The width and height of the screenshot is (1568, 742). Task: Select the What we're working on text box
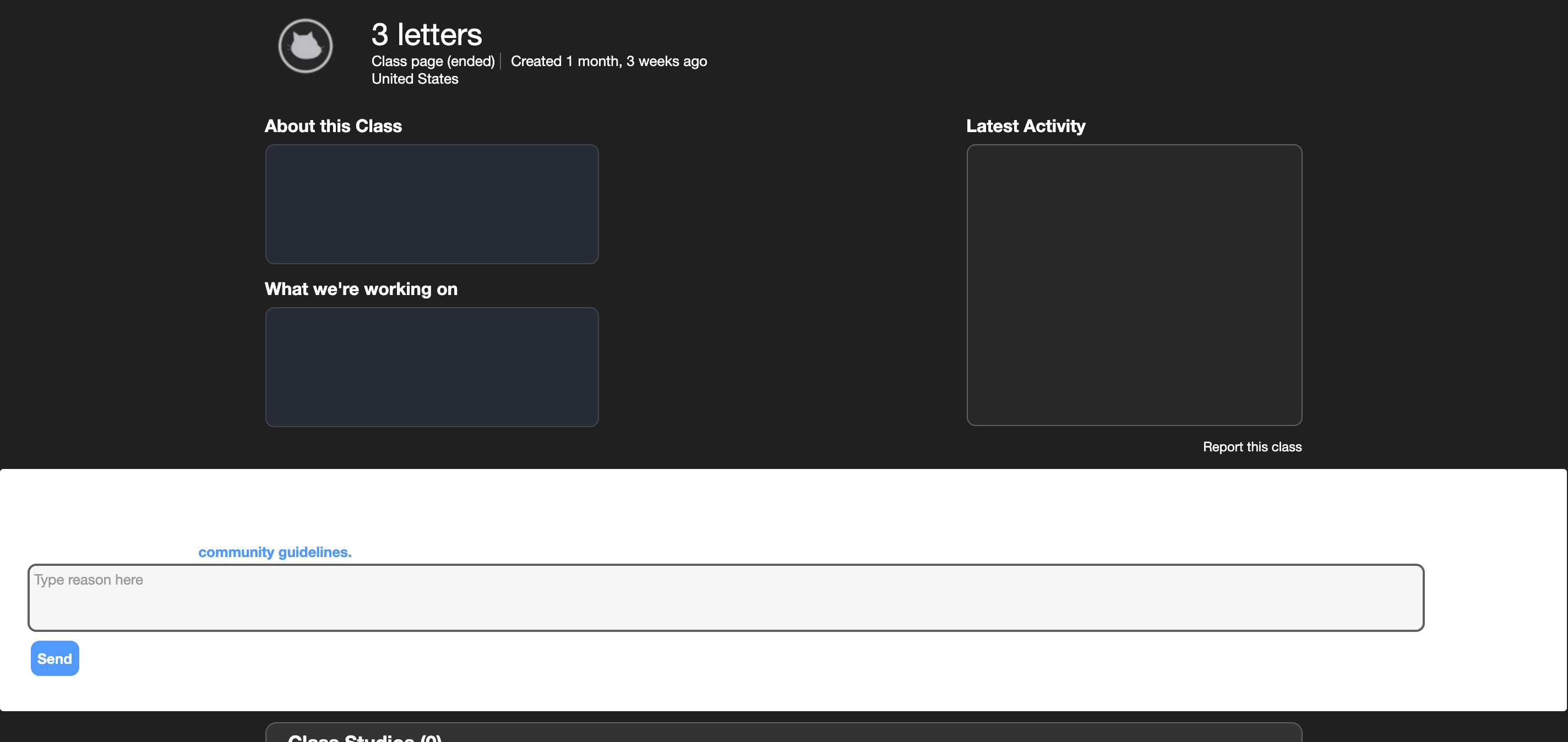tap(432, 367)
